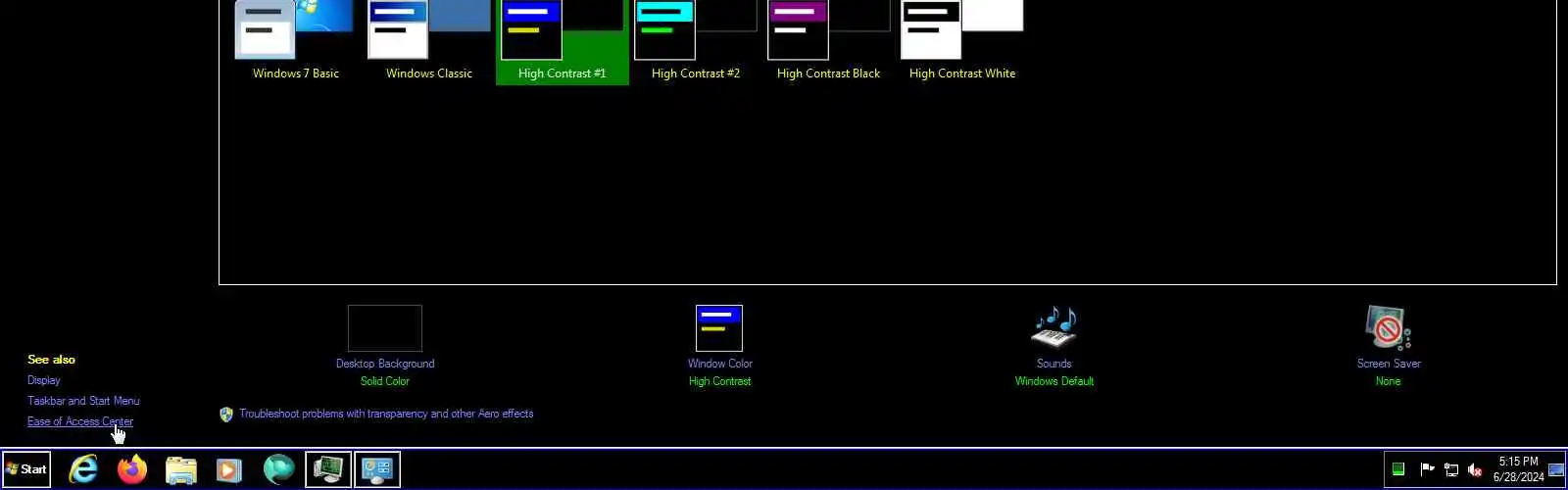Open the Screen Saver icon
Image resolution: width=1568 pixels, height=490 pixels.
[x=1389, y=328]
